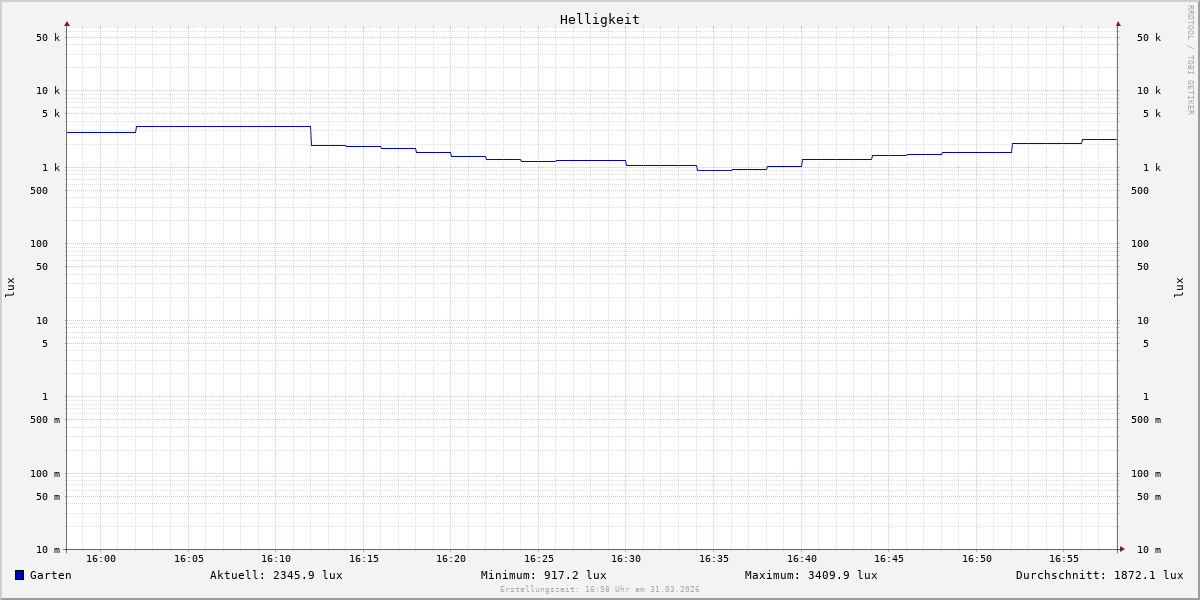
Task: Click the Maximum 3409.9 lux statistic
Action: tap(811, 575)
